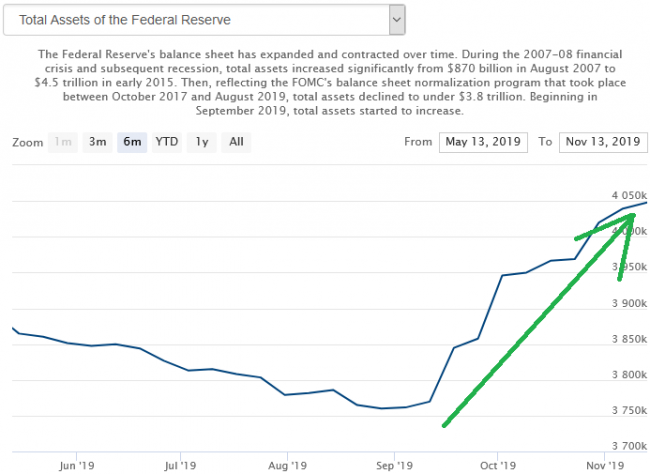The height and width of the screenshot is (474, 650).
Task: Choose the 6m zoom option
Action: pyautogui.click(x=131, y=142)
